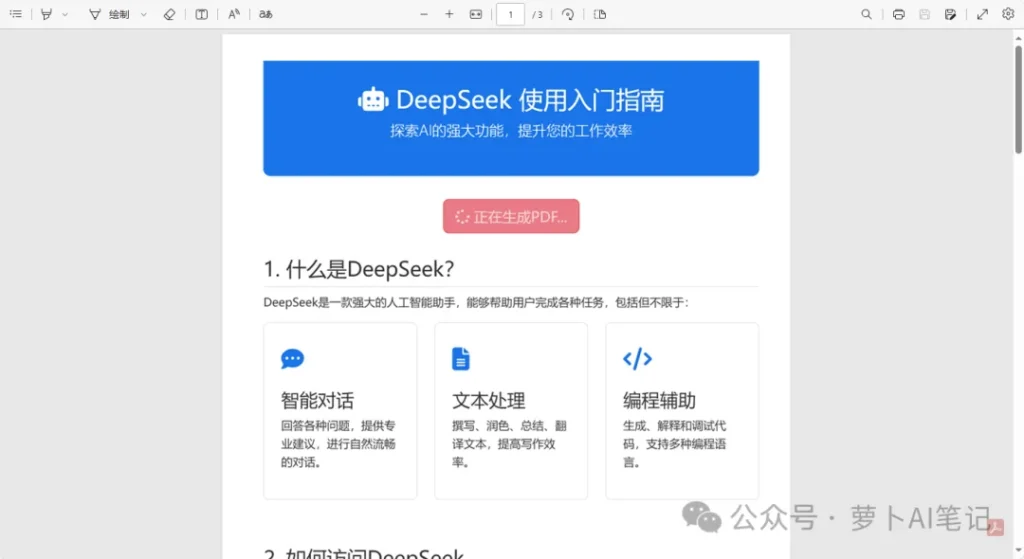1024x559 pixels.
Task: Rotate the PDF page
Action: pyautogui.click(x=568, y=14)
